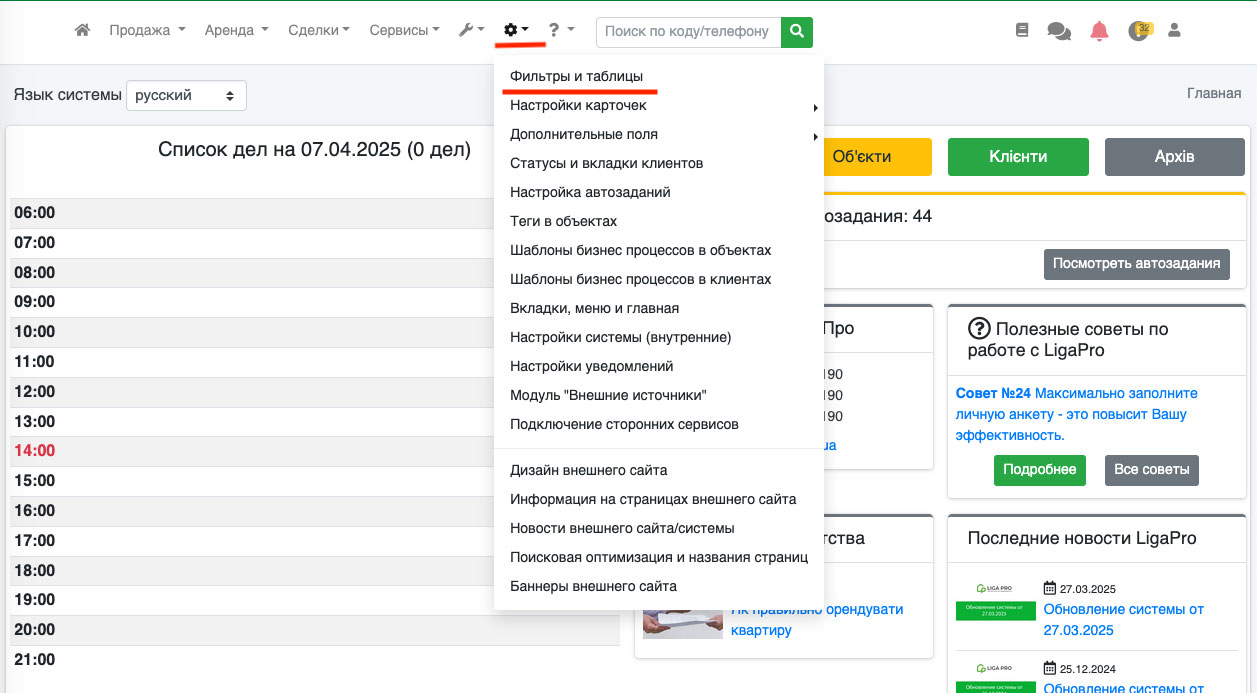The height and width of the screenshot is (693, 1257).
Task: Click the green Клієнти button
Action: (1017, 157)
